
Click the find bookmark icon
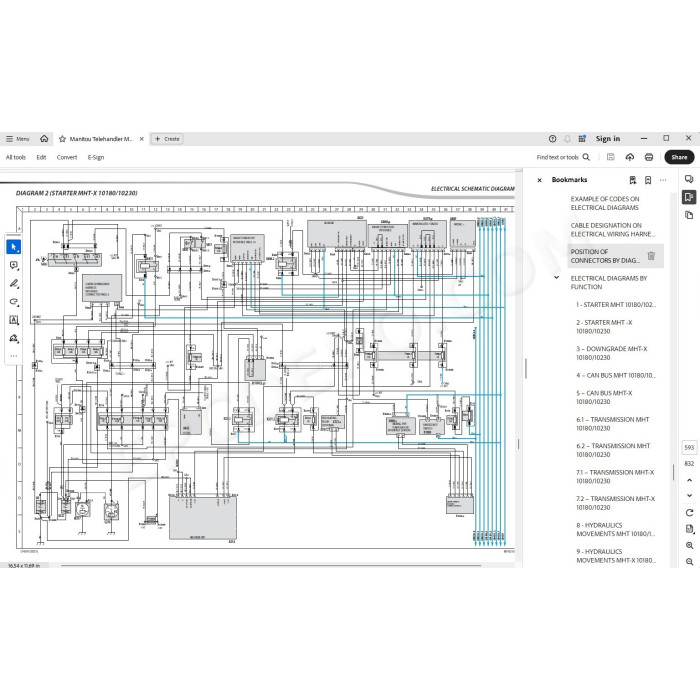[633, 180]
